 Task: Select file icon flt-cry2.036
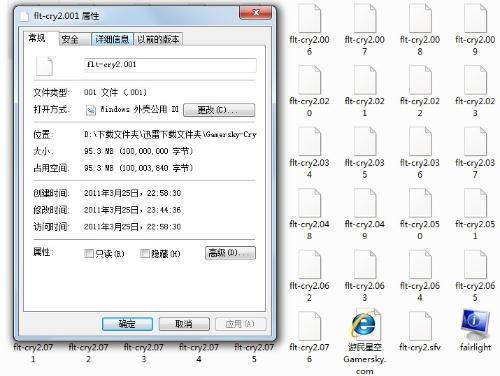click(420, 142)
